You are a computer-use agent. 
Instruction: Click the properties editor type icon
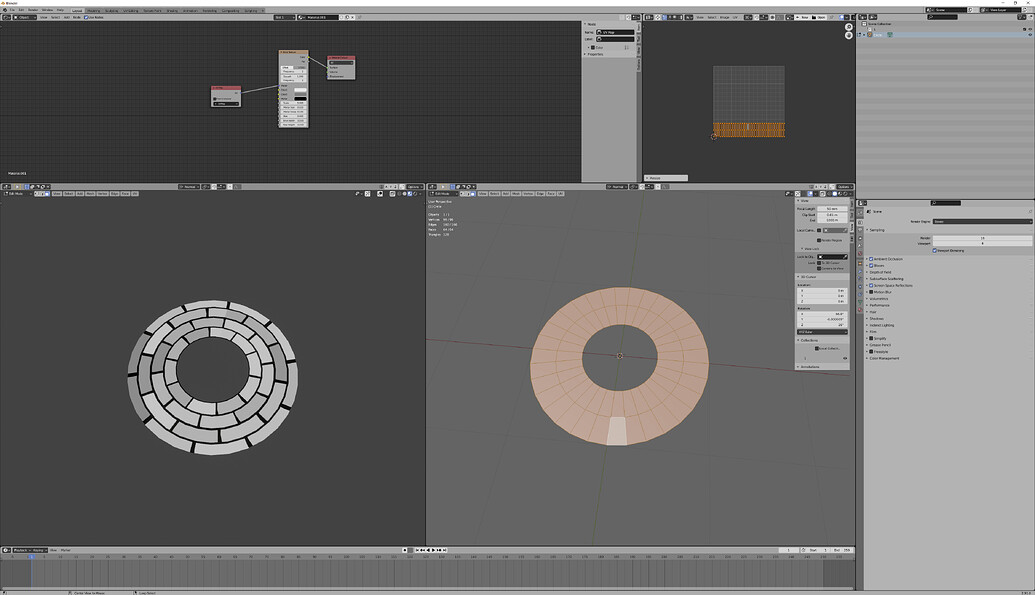click(863, 203)
